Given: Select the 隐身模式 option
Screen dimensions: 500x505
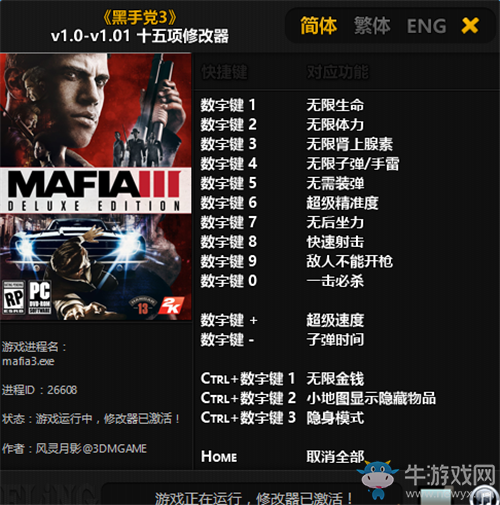Looking at the screenshot, I should point(335,418).
